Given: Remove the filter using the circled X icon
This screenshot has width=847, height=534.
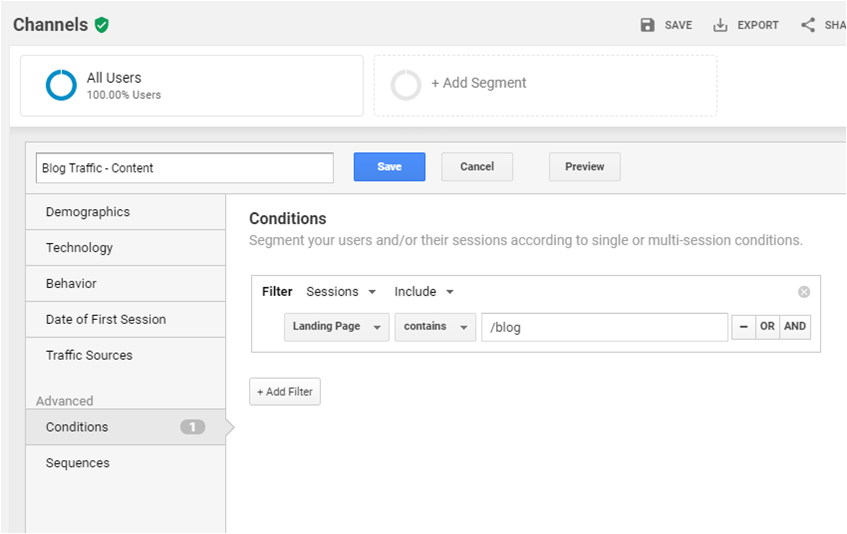Looking at the screenshot, I should (804, 292).
